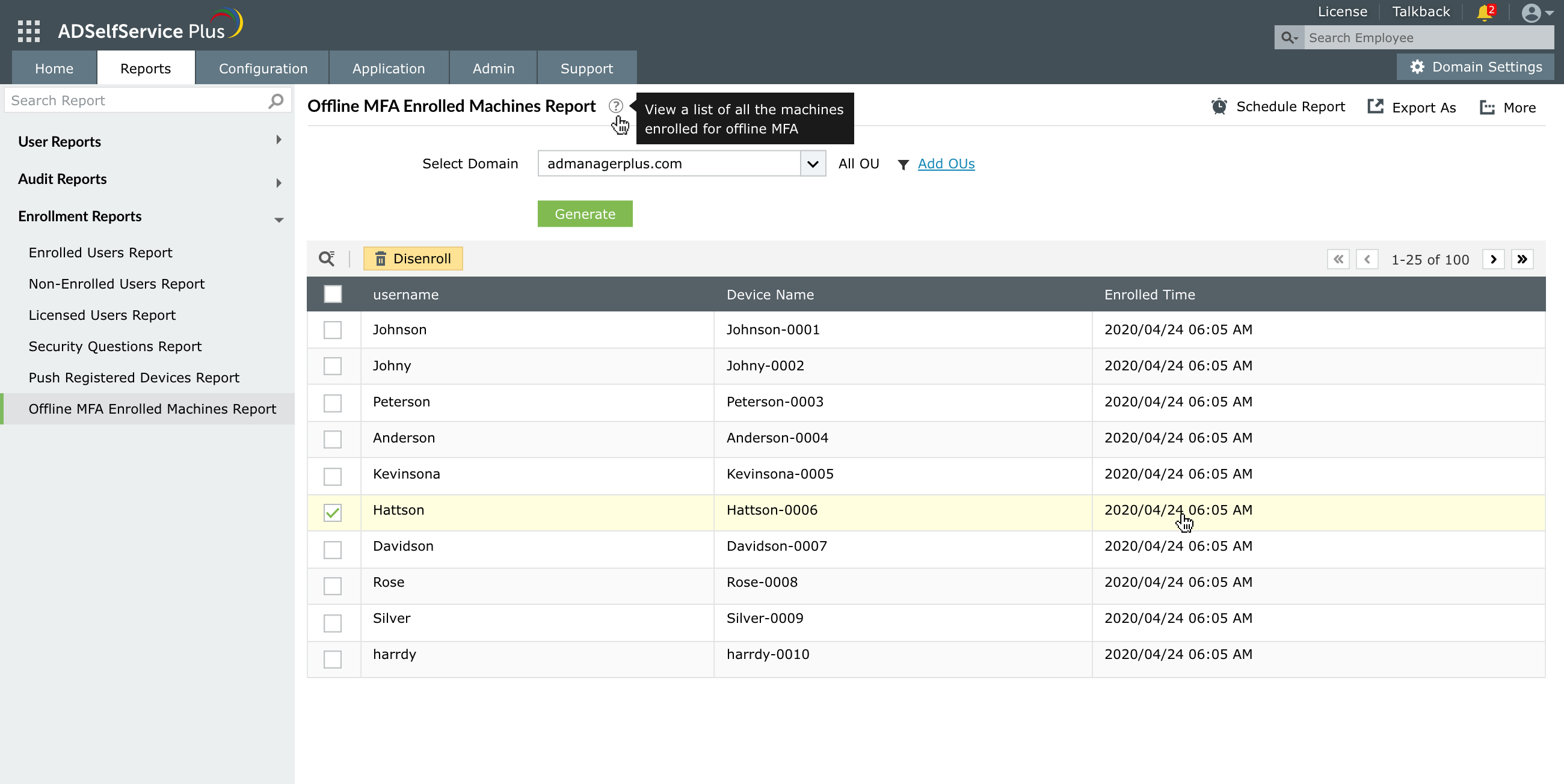1564x784 pixels.
Task: Open the Admin tab
Action: [x=493, y=68]
